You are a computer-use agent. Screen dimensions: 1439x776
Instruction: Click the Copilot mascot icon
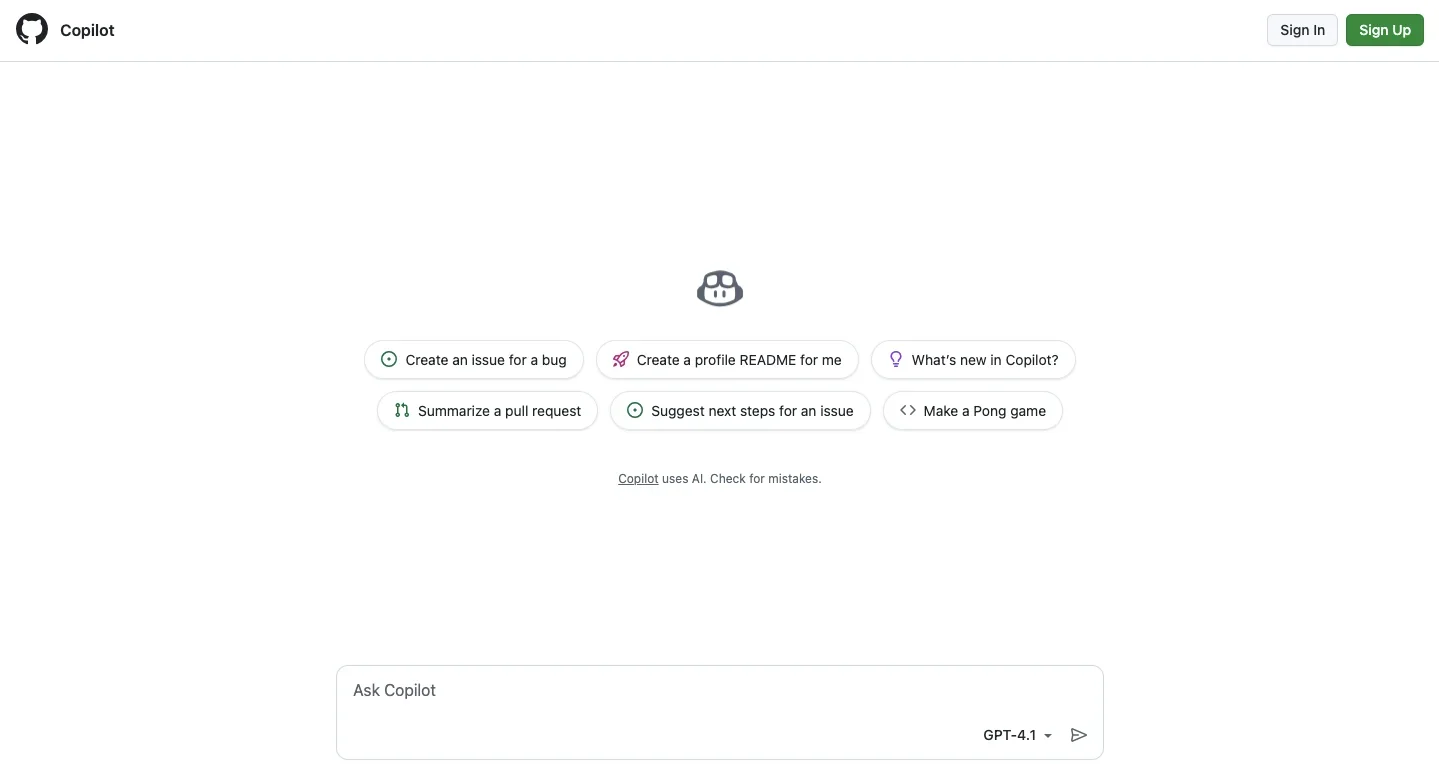[x=720, y=289]
